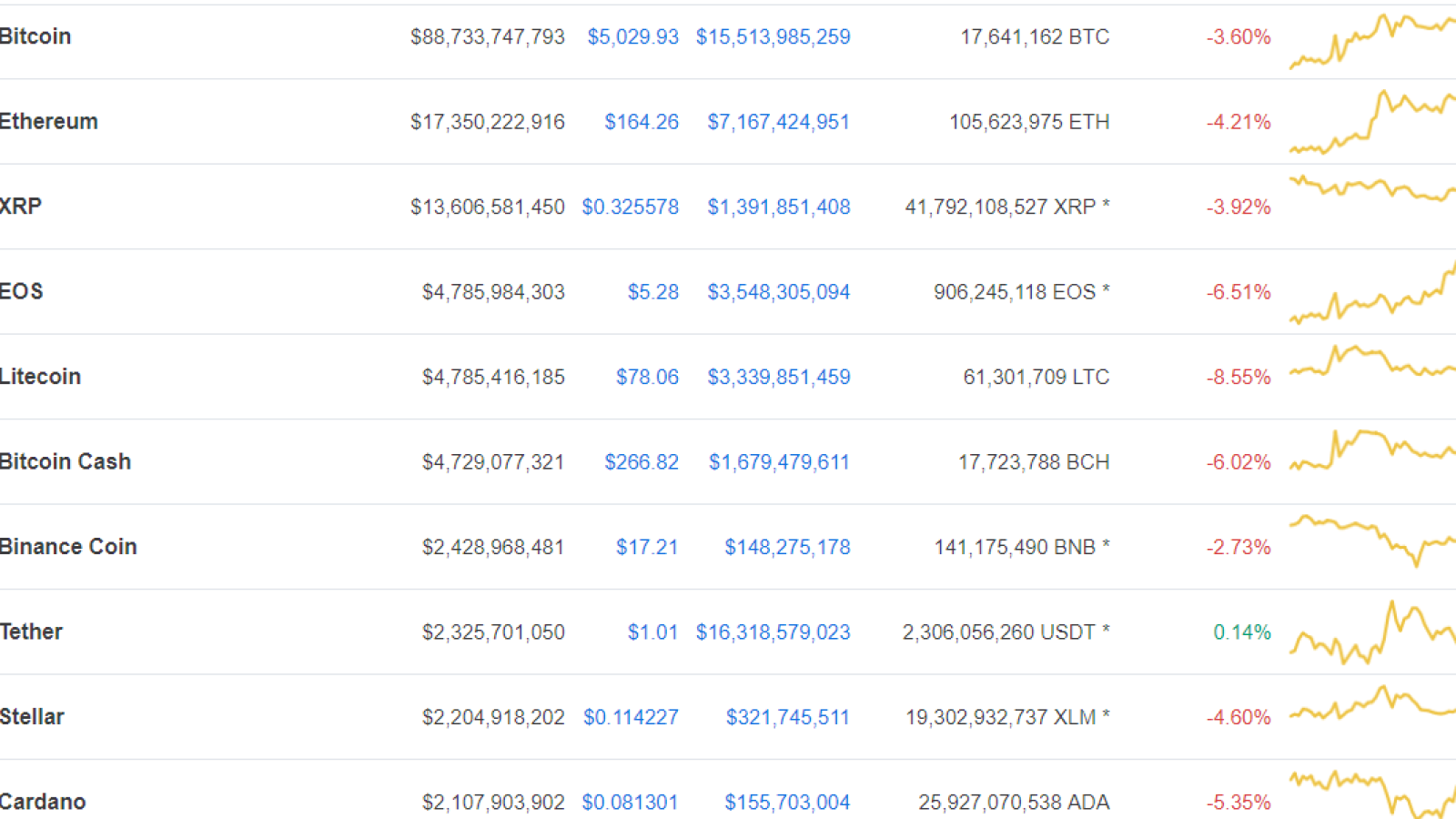This screenshot has height=819, width=1456.
Task: Click Ethereum volume $7,167,424,951
Action: [x=779, y=122]
